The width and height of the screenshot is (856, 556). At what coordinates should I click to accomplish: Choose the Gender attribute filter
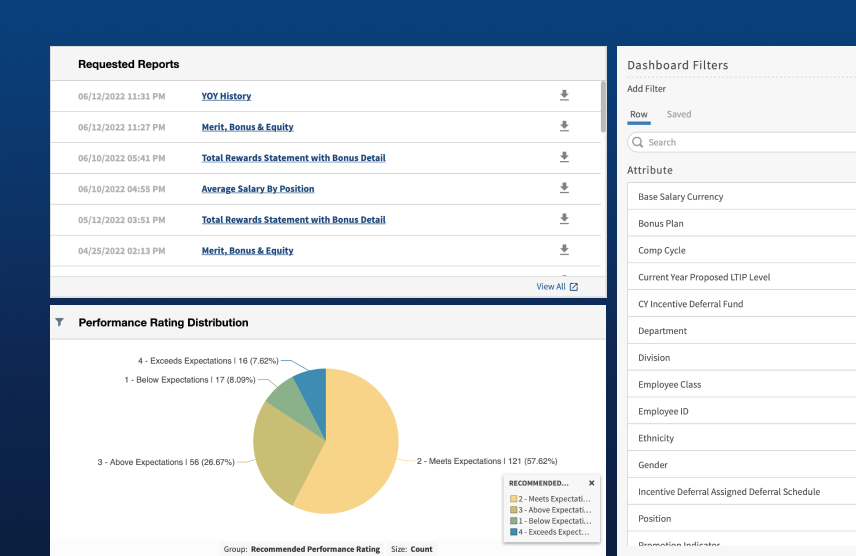tap(654, 465)
